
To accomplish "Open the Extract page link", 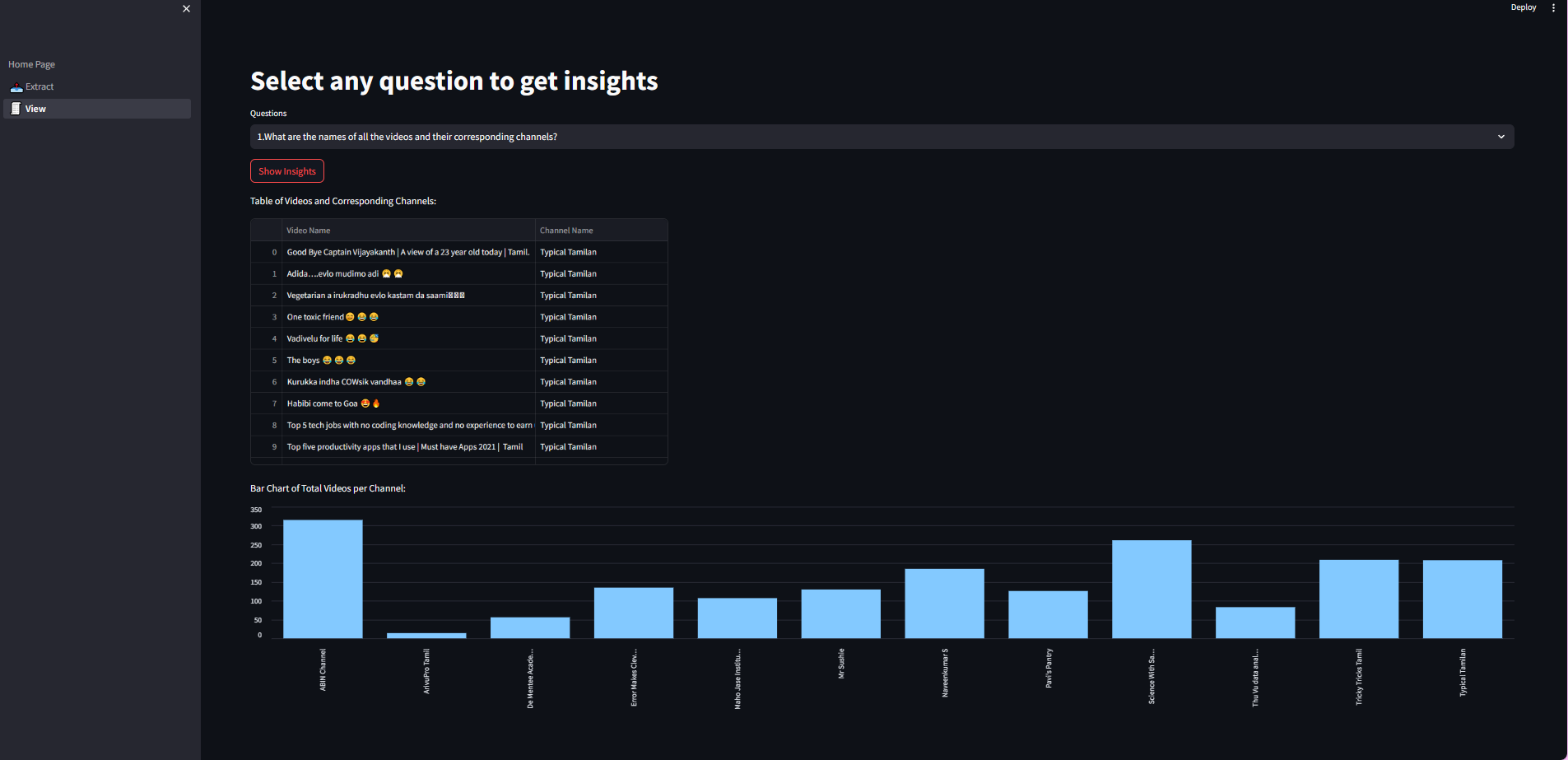I will click(x=40, y=86).
